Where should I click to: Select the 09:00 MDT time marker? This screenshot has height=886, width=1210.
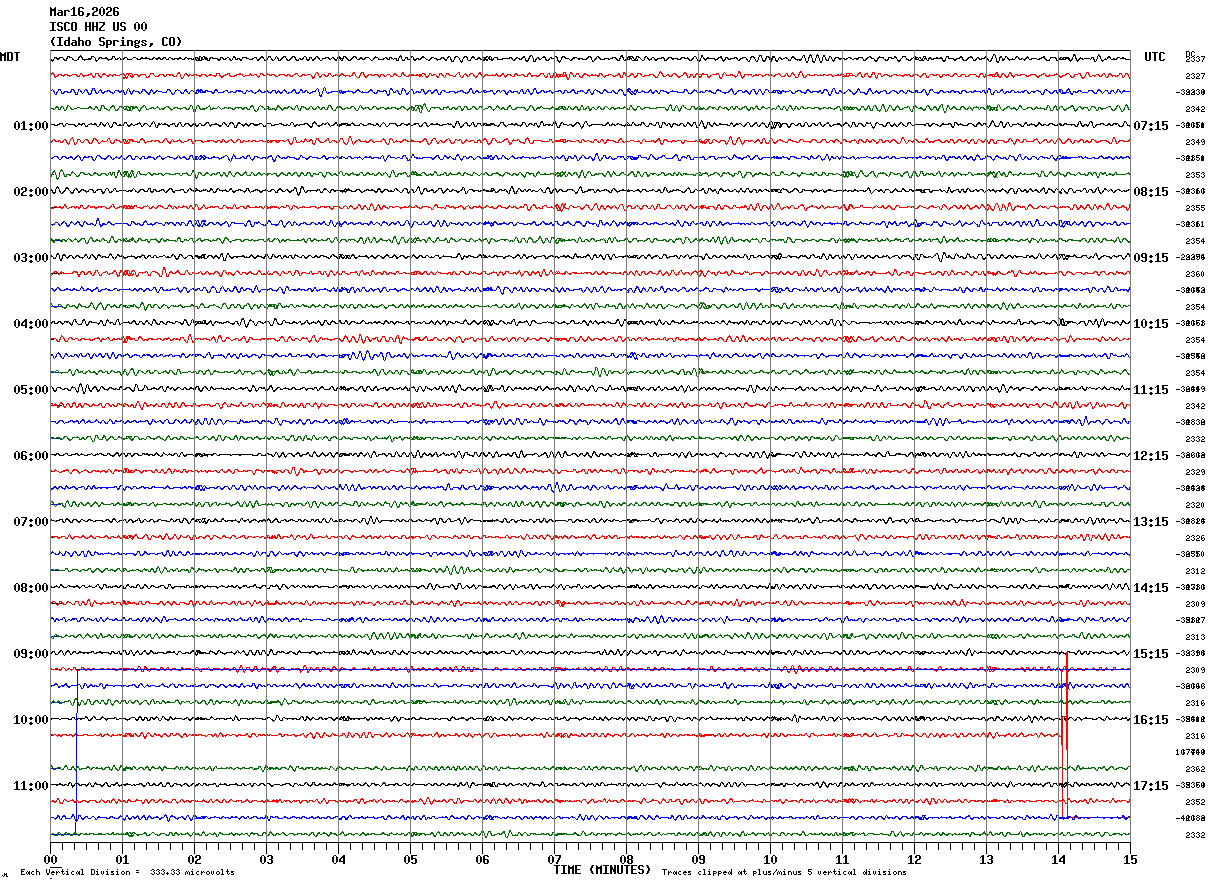(x=30, y=654)
